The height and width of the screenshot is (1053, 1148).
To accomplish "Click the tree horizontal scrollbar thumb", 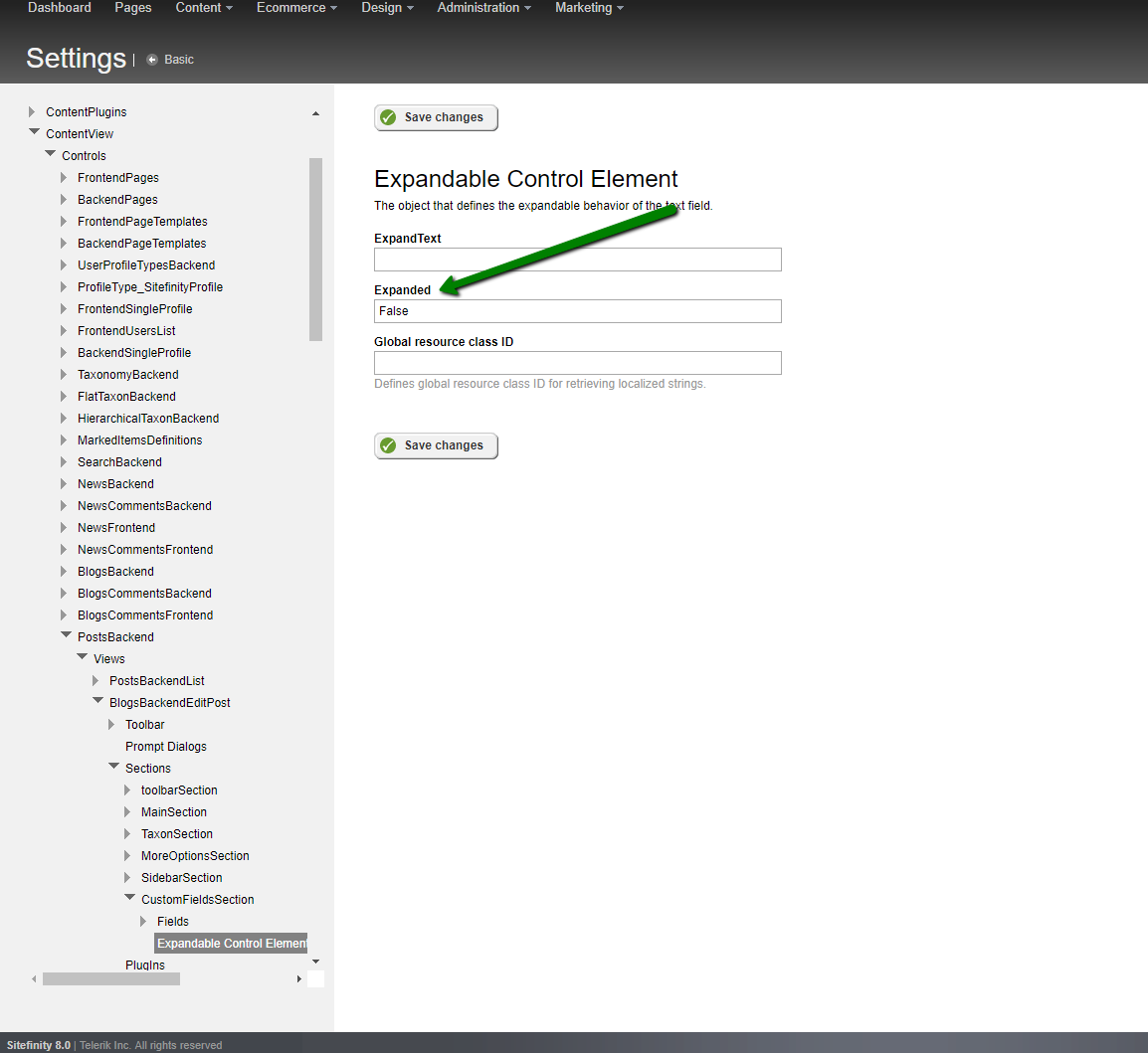I will [x=111, y=979].
